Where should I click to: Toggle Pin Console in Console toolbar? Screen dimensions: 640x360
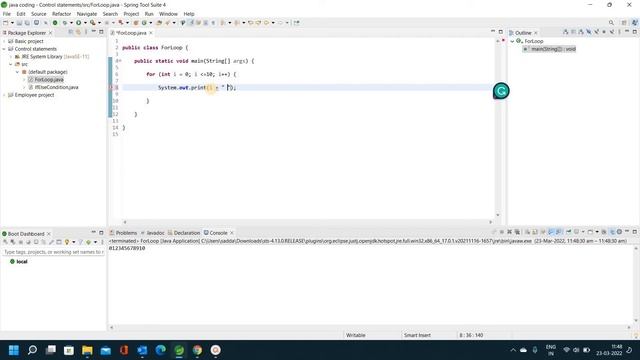pyautogui.click(x=569, y=232)
